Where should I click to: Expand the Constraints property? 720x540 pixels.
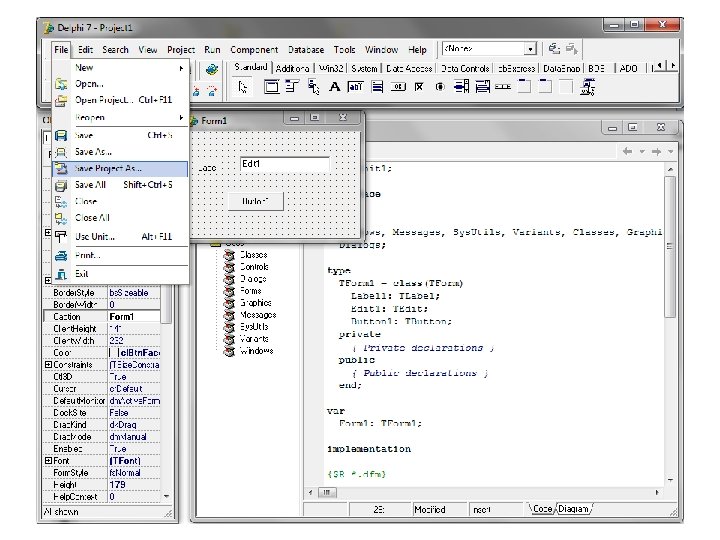[48, 365]
